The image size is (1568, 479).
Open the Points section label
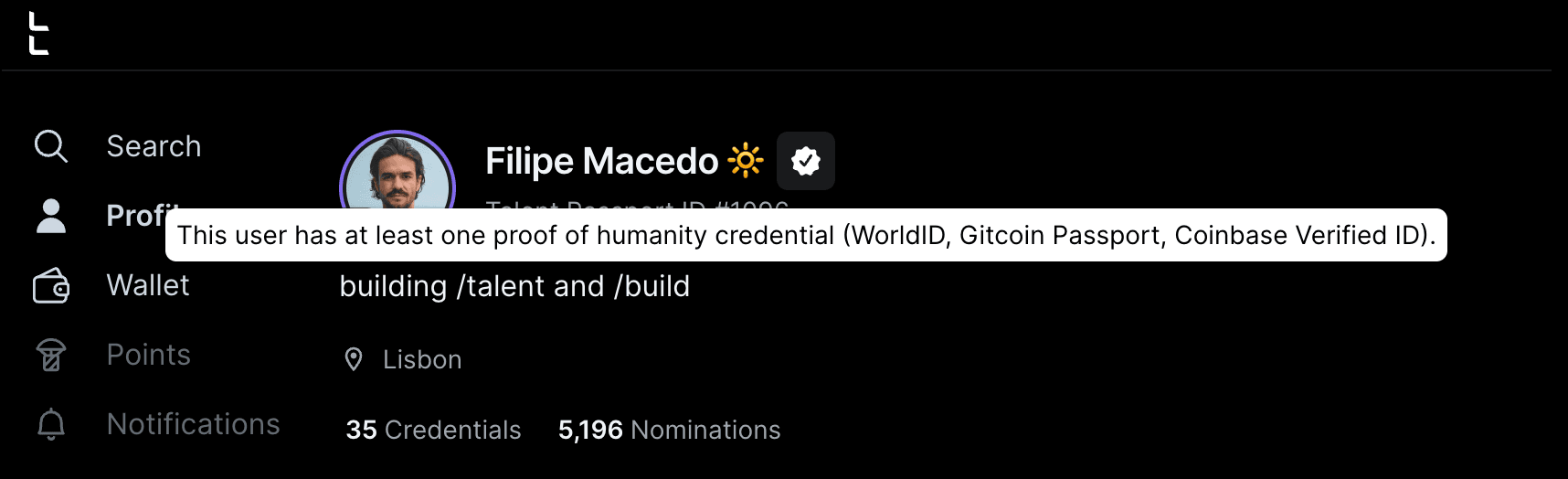coord(149,355)
